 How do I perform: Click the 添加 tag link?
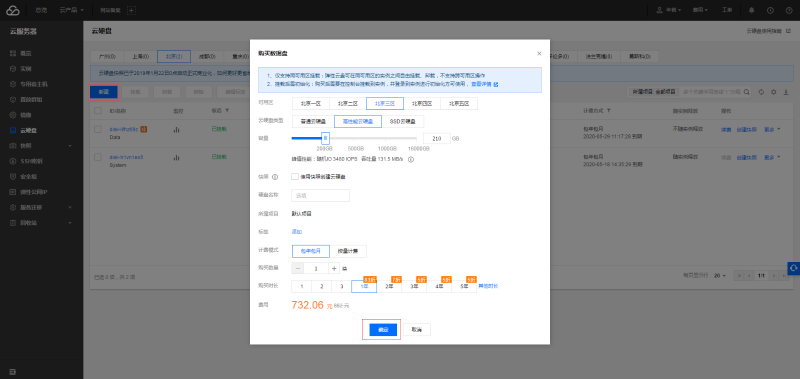(296, 232)
